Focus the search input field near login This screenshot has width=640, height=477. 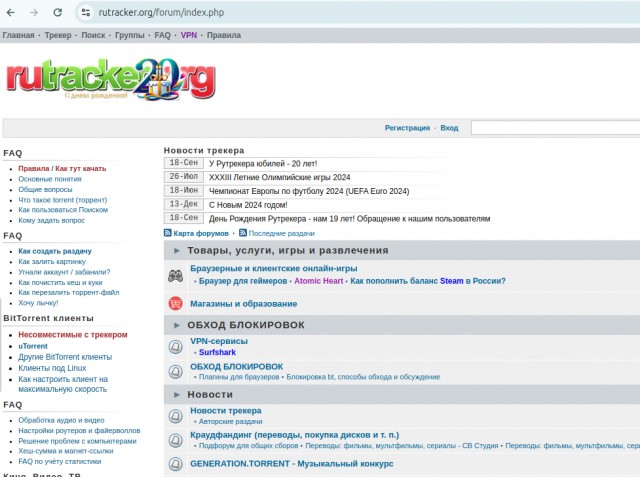[x=556, y=128]
